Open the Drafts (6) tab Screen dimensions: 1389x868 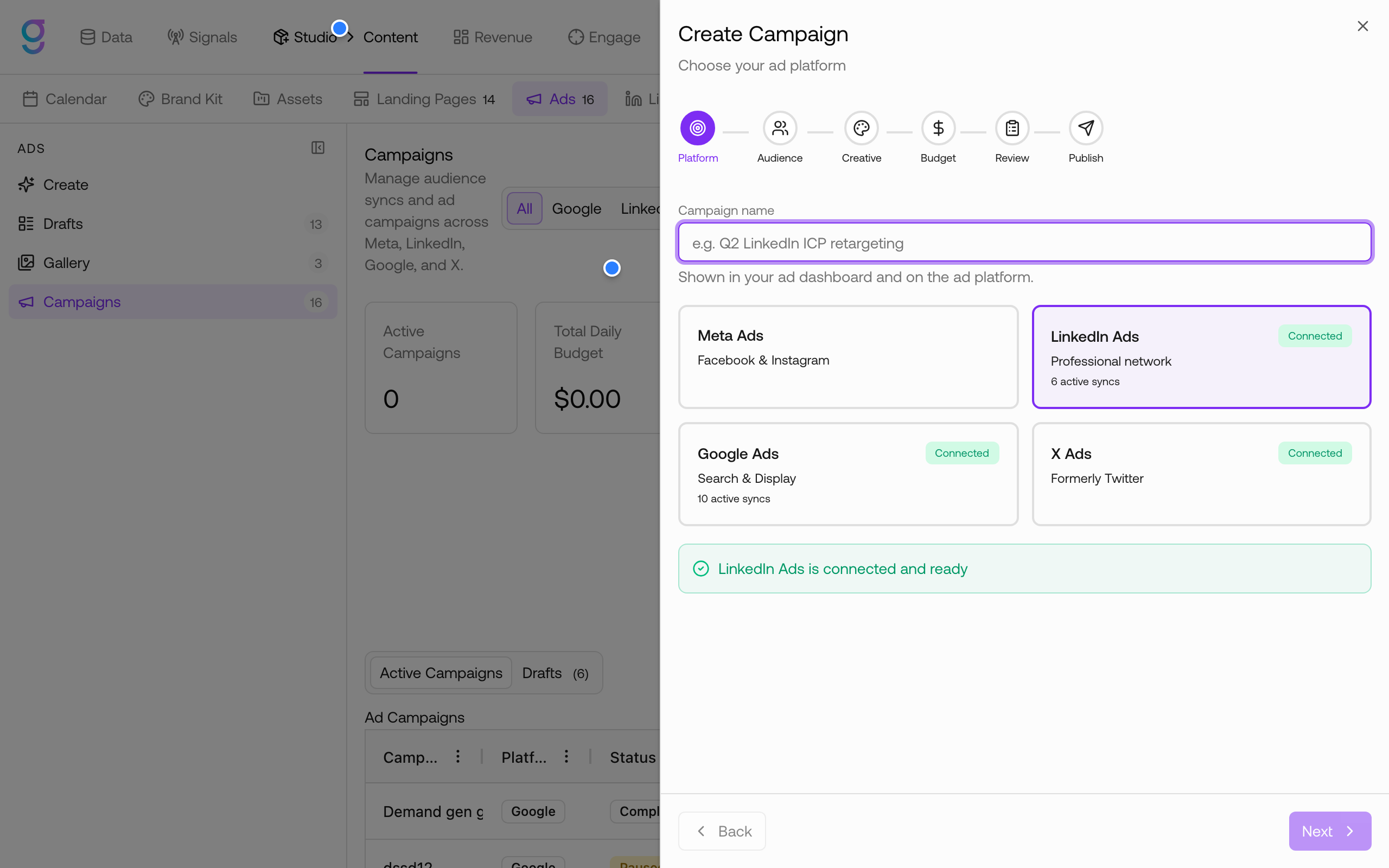pos(555,673)
